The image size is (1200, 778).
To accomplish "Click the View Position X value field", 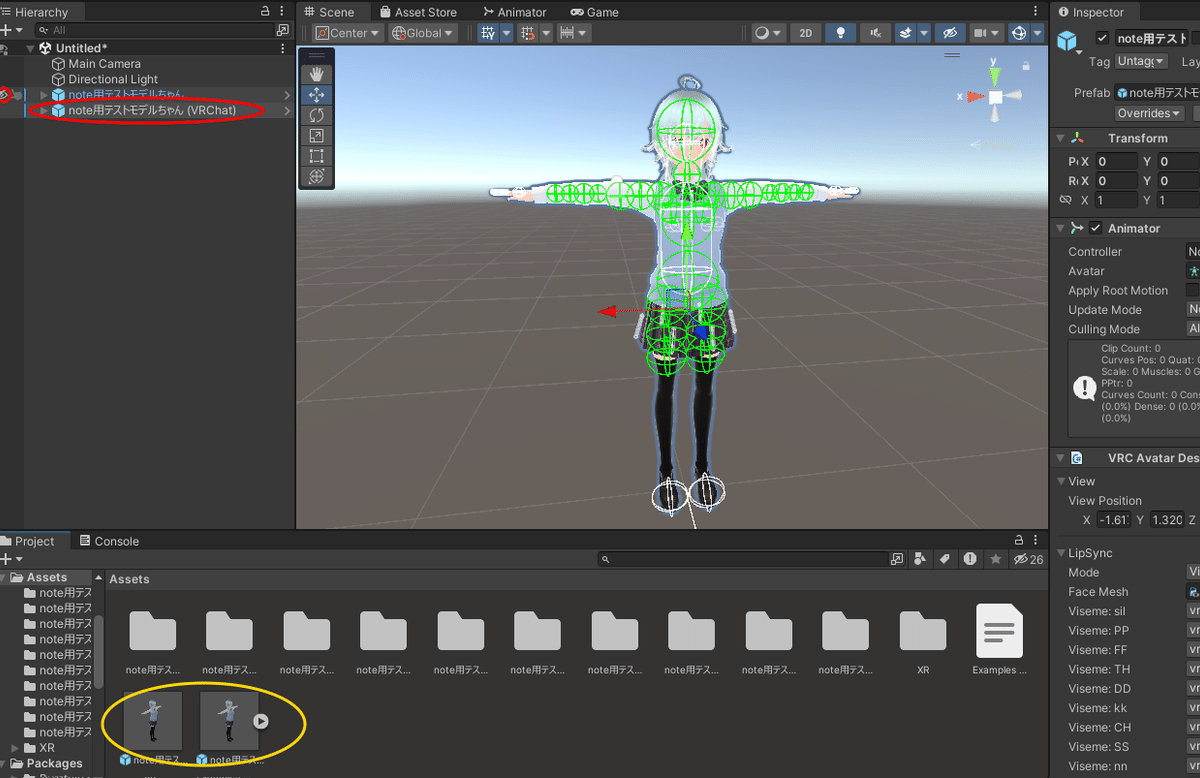I will 1114,520.
